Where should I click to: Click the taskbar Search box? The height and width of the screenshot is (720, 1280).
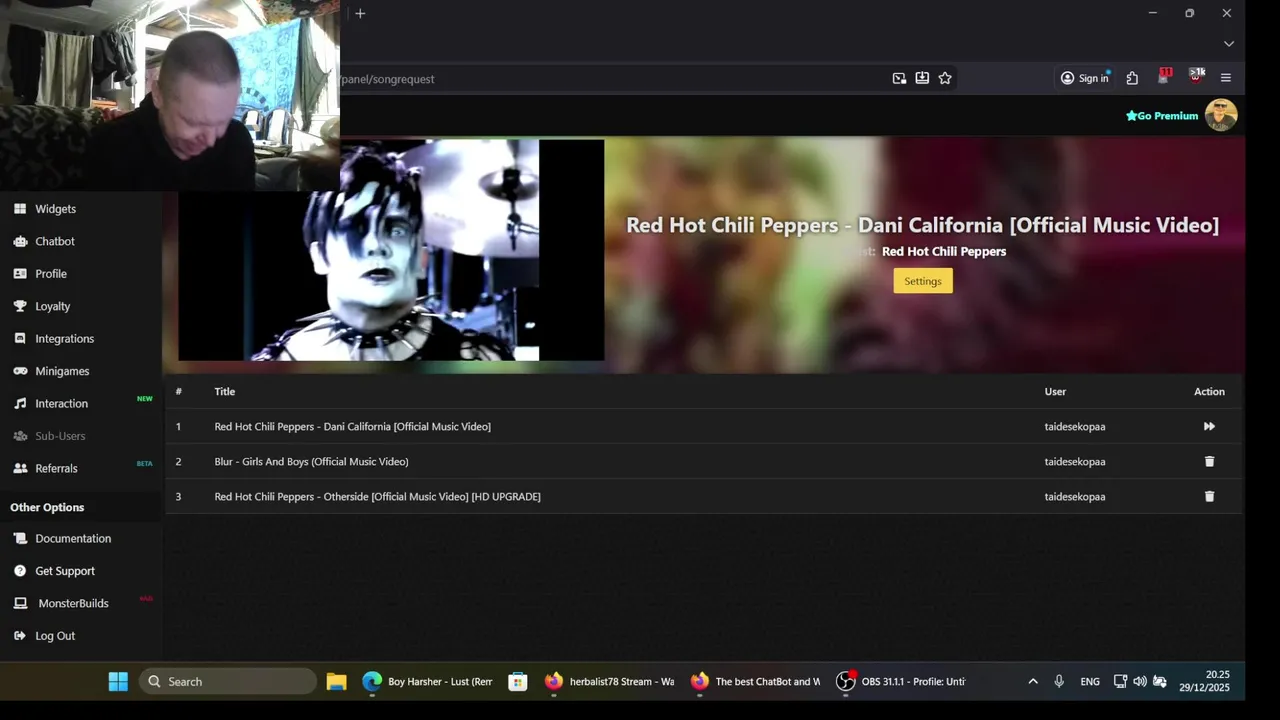click(228, 681)
